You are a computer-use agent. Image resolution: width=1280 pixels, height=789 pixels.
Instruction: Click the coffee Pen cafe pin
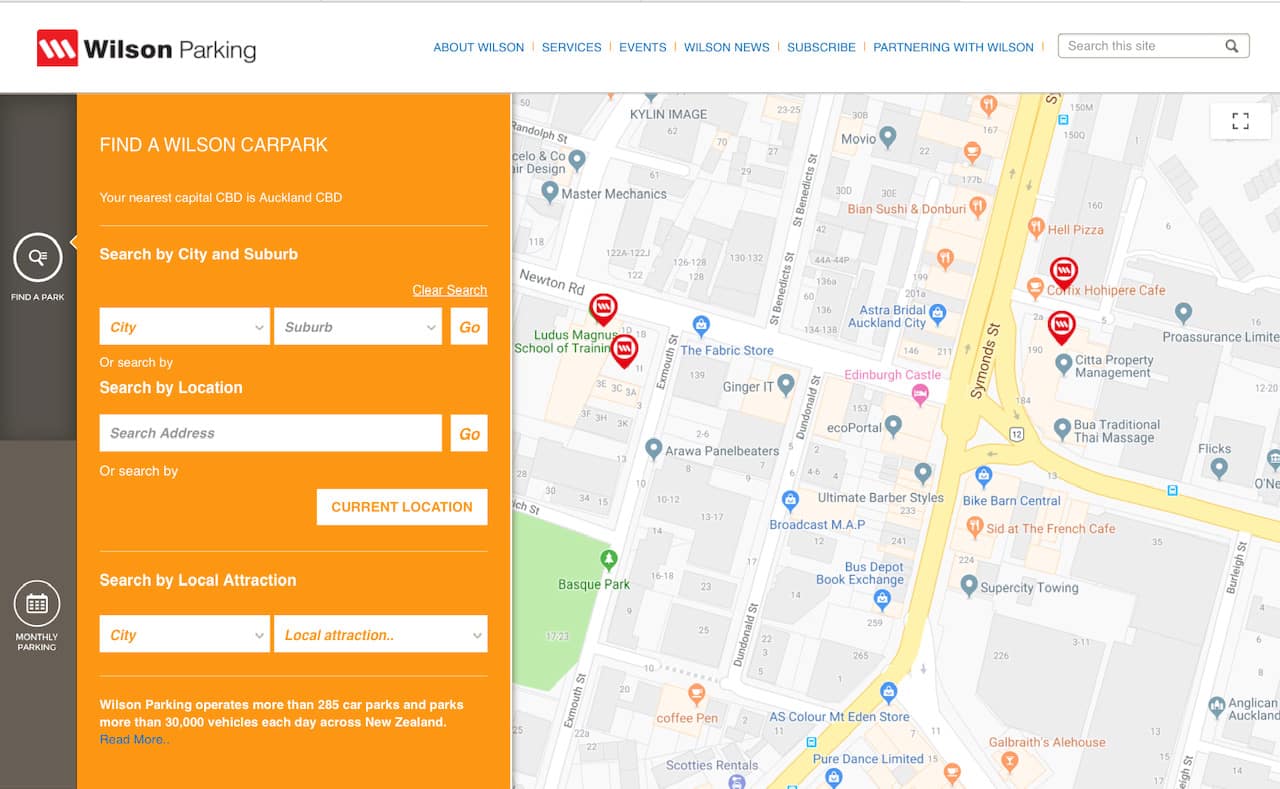tap(696, 694)
